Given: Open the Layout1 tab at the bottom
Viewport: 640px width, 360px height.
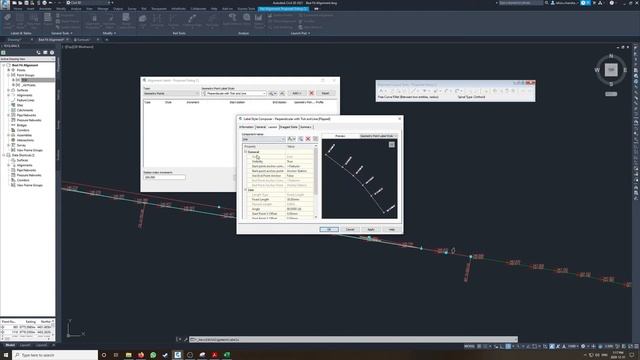Looking at the screenshot, I should [x=25, y=345].
